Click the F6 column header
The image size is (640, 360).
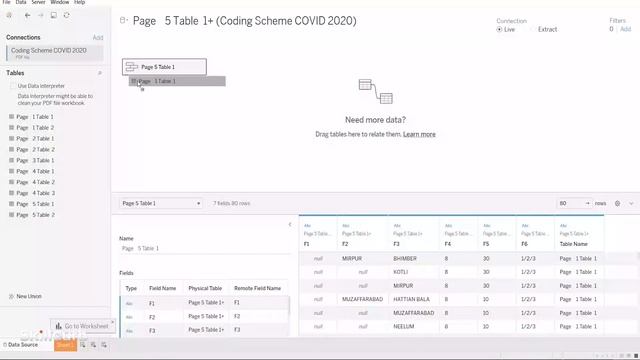[x=535, y=234]
